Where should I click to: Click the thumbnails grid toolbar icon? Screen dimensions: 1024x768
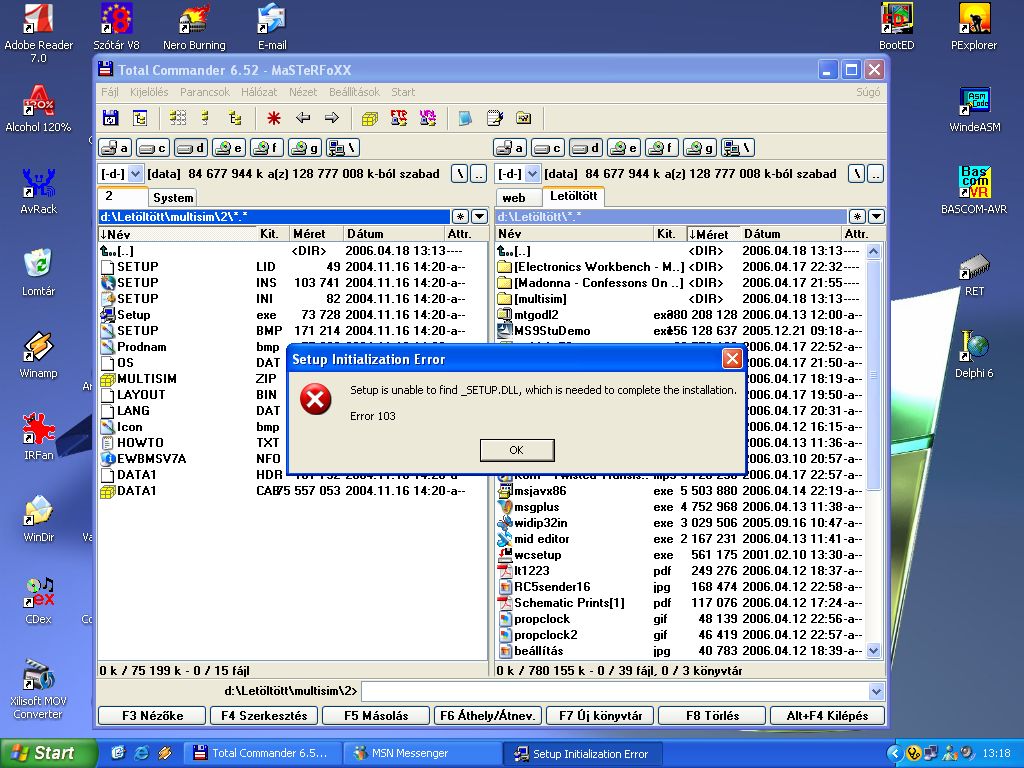[178, 118]
